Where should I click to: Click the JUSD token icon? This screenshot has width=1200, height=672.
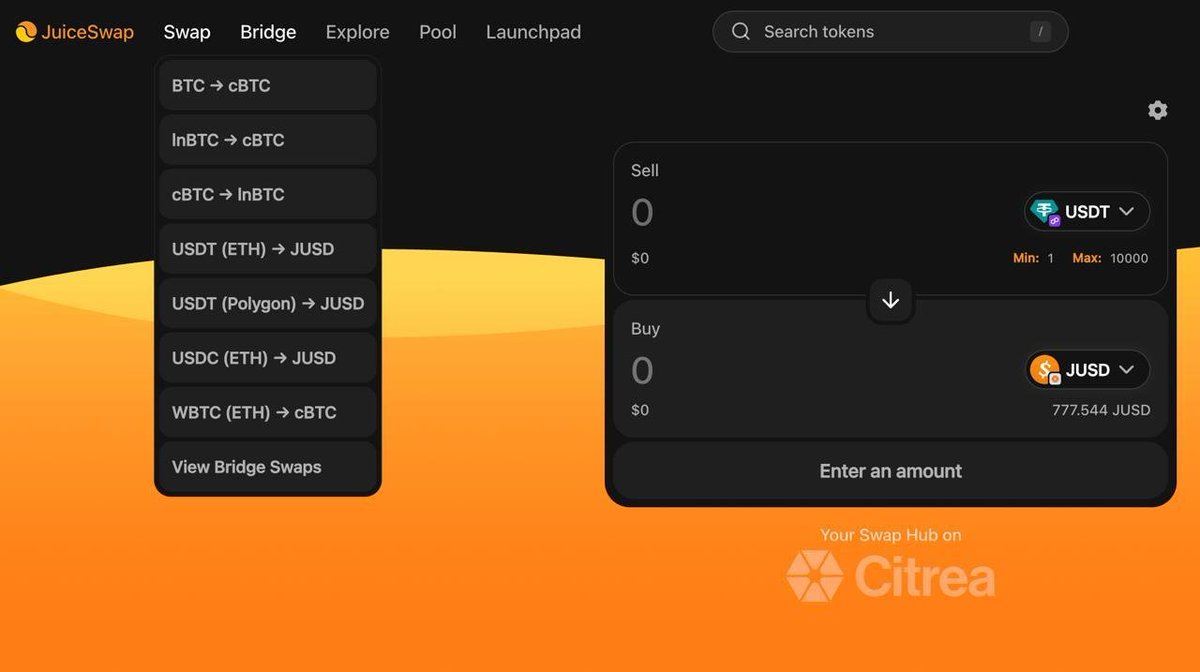1045,370
